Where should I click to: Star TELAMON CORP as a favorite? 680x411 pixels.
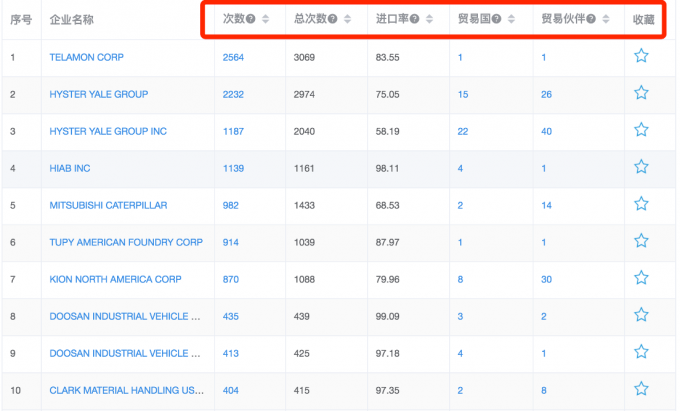[x=641, y=56]
